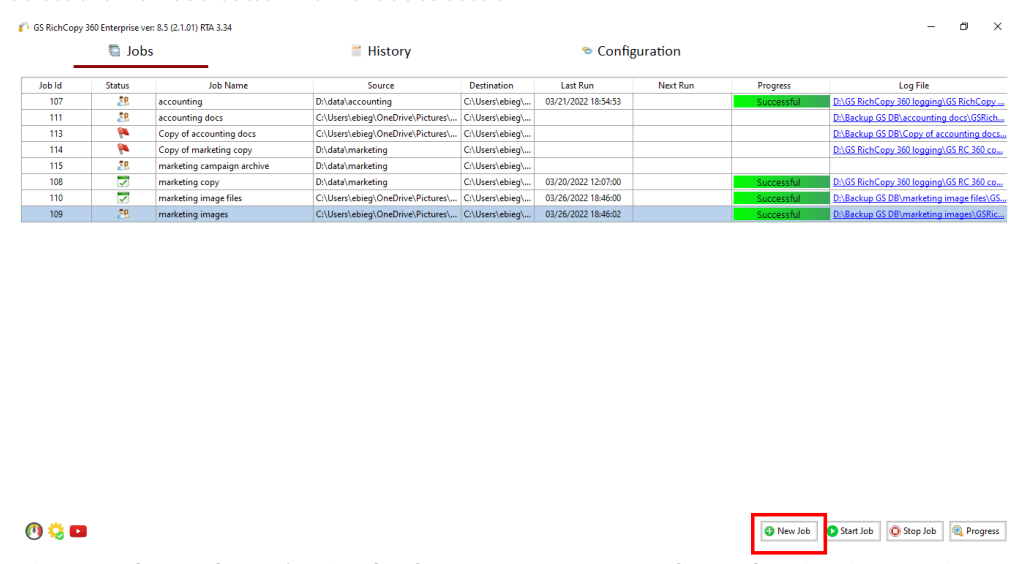Screen dimensions: 1027x564
Task: Open the log link for accounting docs
Action: [x=918, y=118]
